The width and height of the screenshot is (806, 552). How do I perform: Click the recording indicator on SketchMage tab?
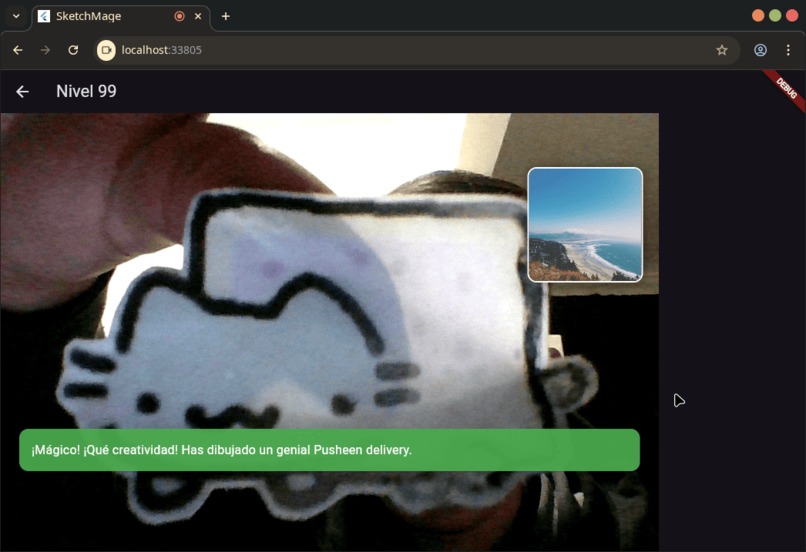point(179,16)
